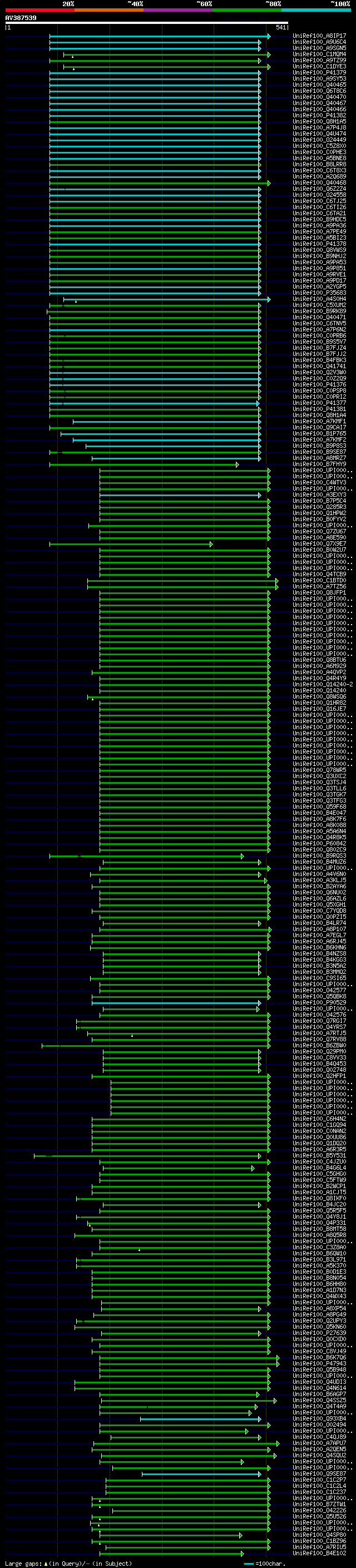This screenshot has height=1568, width=356.
Task: Click the =100char. scale legend
Action: [263, 1563]
